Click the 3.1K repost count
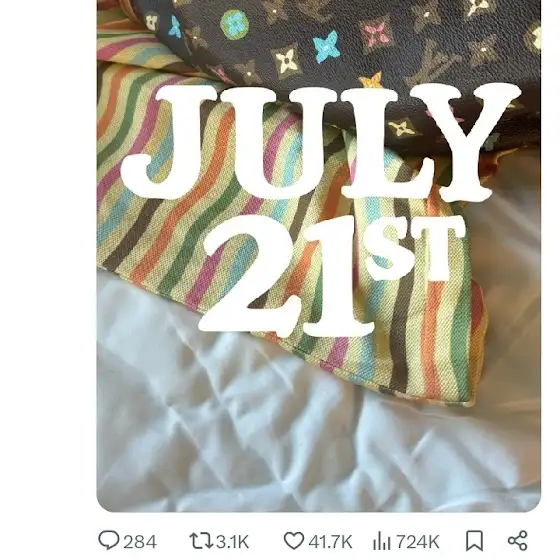 pyautogui.click(x=232, y=542)
